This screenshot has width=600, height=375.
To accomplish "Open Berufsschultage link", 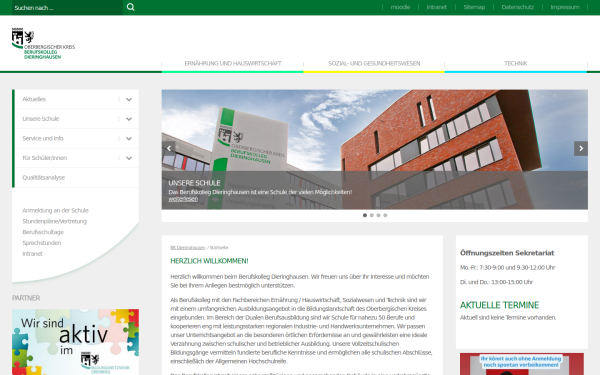I will [x=43, y=232].
